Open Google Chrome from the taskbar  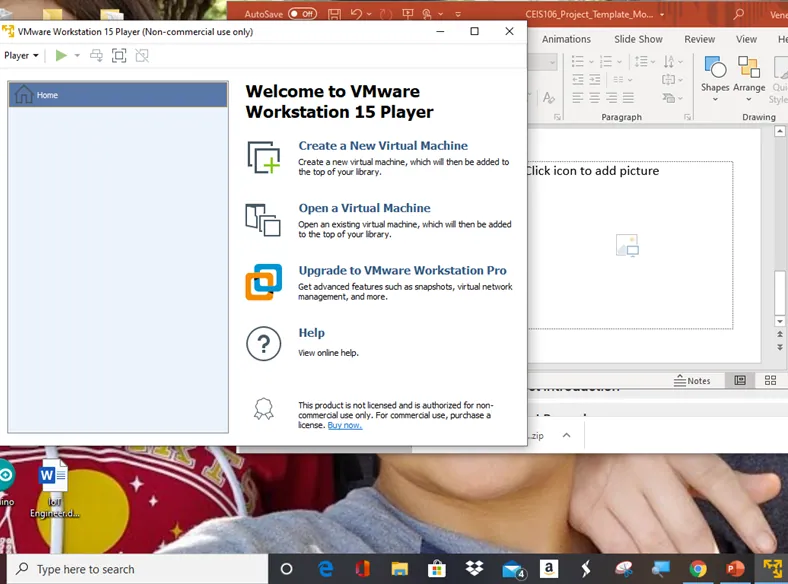698,569
